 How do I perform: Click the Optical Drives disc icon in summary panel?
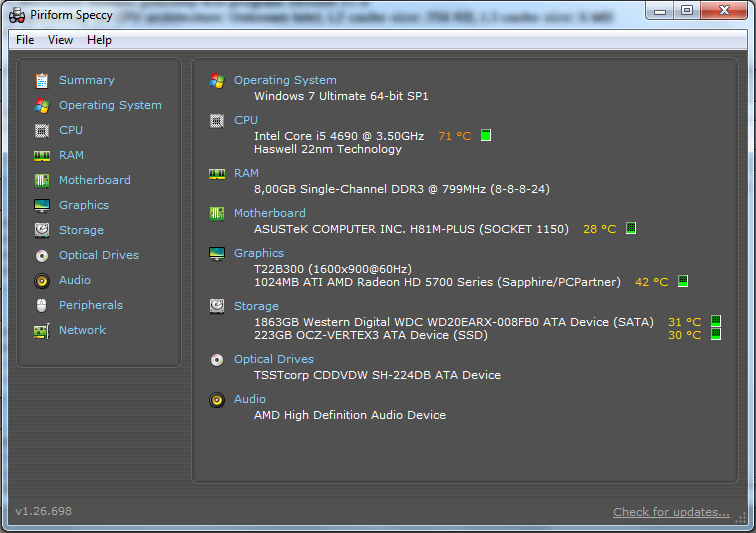217,360
